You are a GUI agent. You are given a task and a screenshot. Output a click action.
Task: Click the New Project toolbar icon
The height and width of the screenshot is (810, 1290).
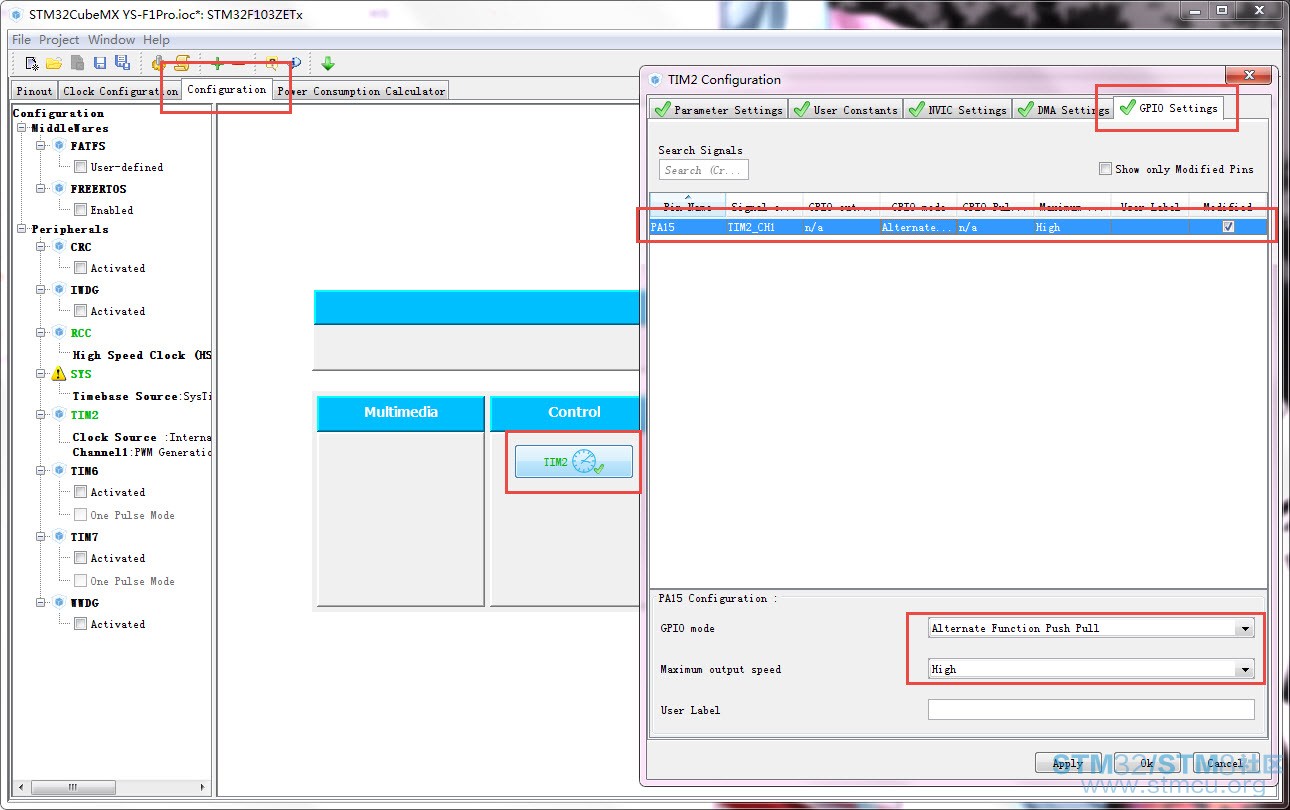pos(32,63)
